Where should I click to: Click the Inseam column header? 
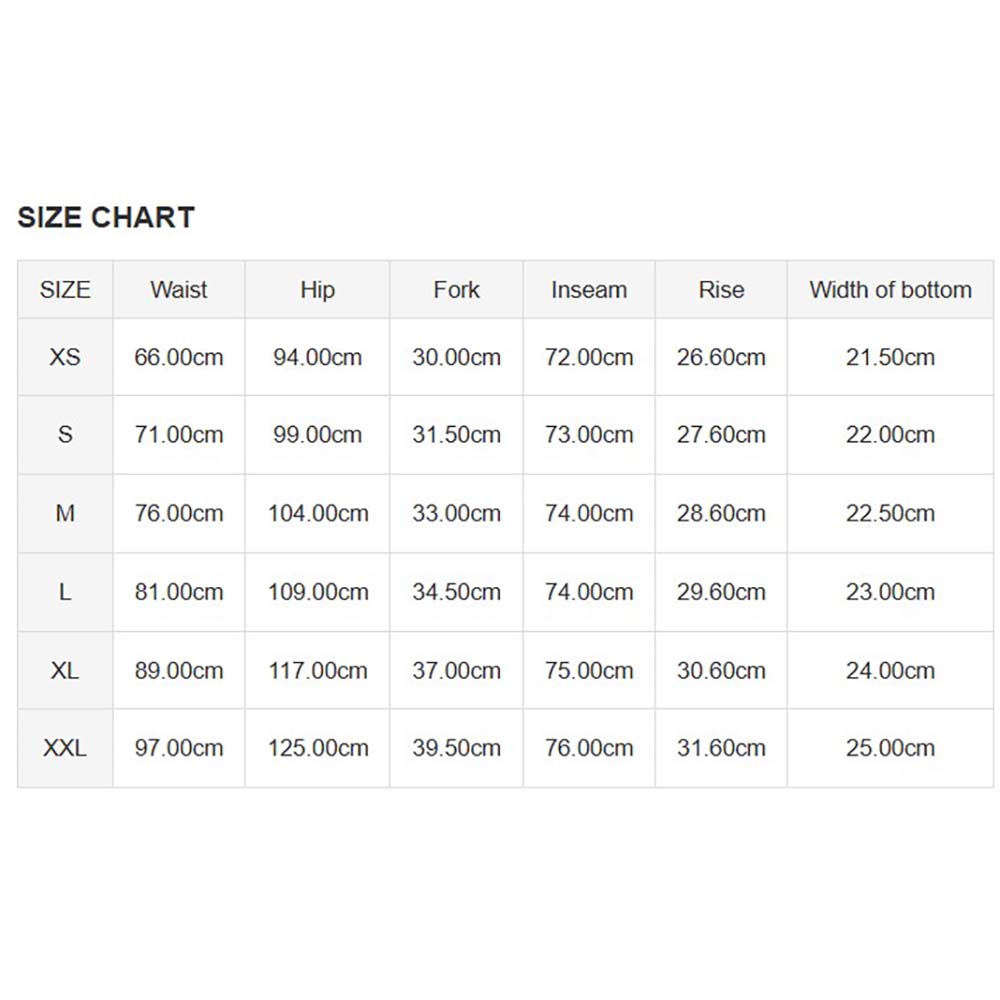coord(589,290)
